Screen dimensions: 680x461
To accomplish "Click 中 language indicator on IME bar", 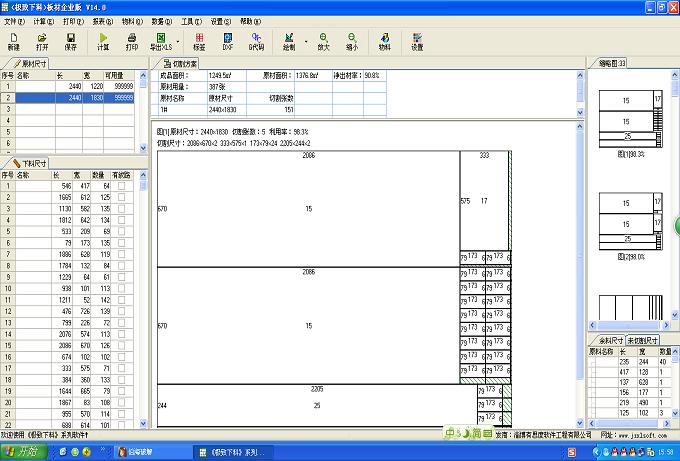I will pyautogui.click(x=451, y=433).
